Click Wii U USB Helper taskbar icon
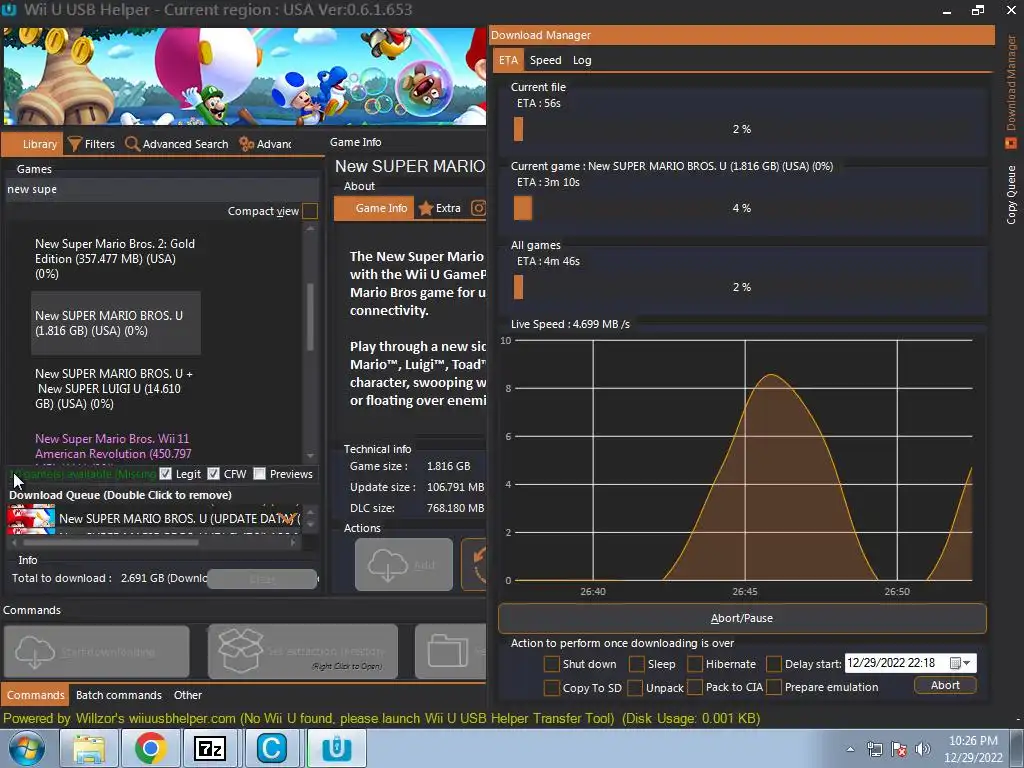1024x768 pixels. coord(337,748)
